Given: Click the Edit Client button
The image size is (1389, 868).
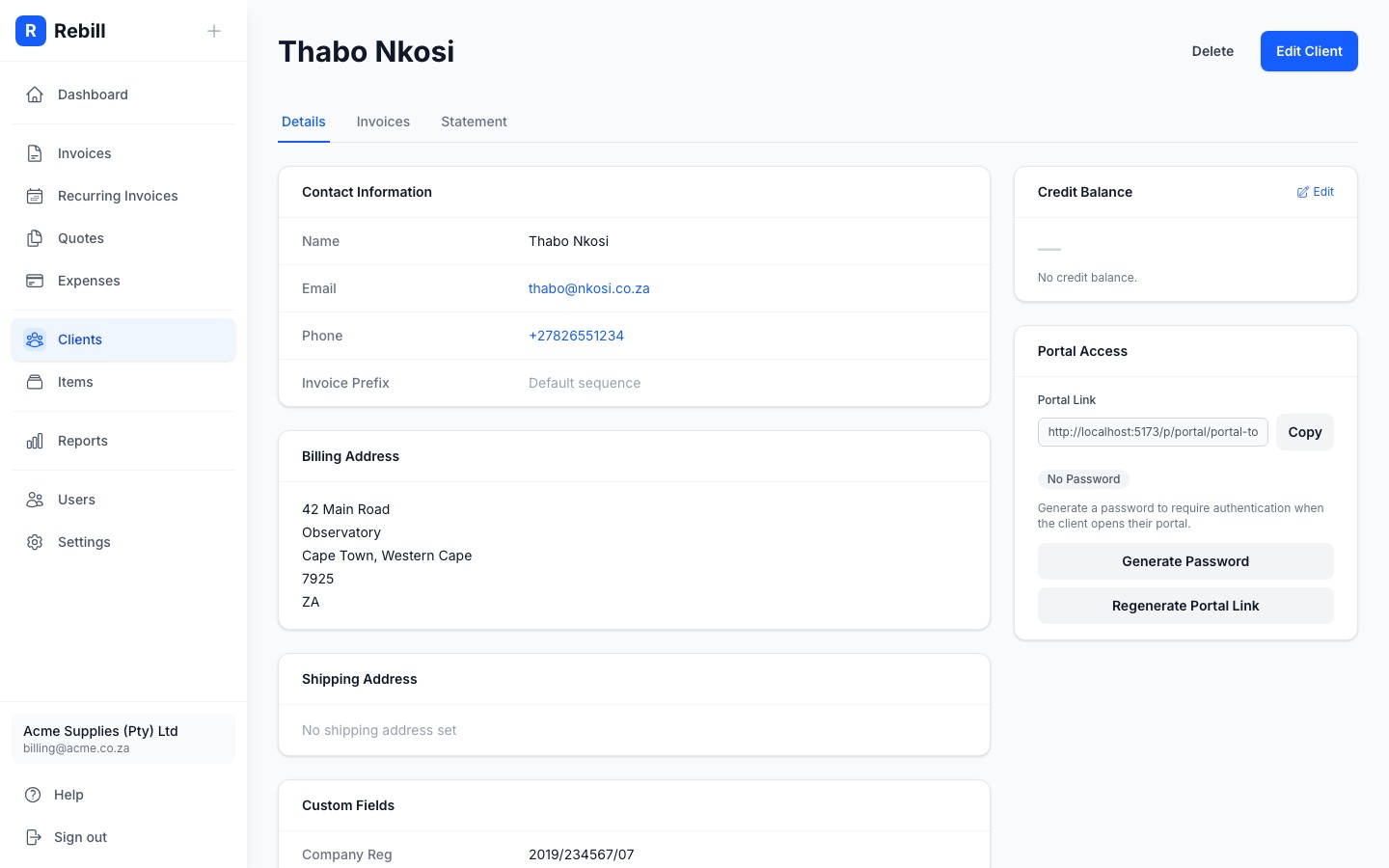Looking at the screenshot, I should (x=1309, y=51).
